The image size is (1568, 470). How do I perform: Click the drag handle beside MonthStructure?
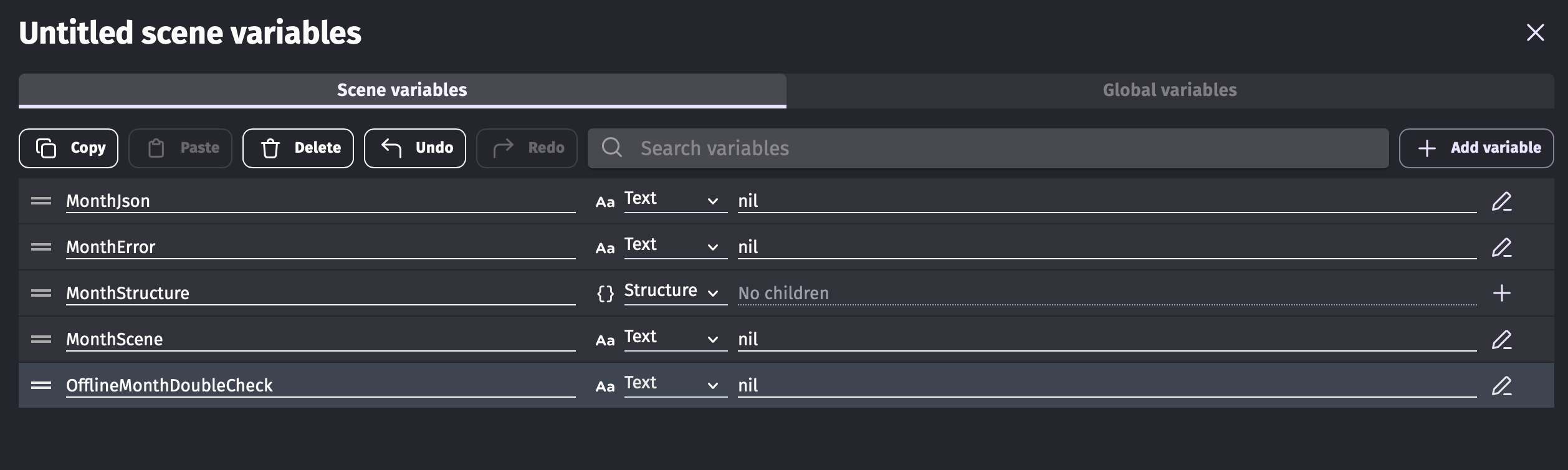[x=41, y=293]
